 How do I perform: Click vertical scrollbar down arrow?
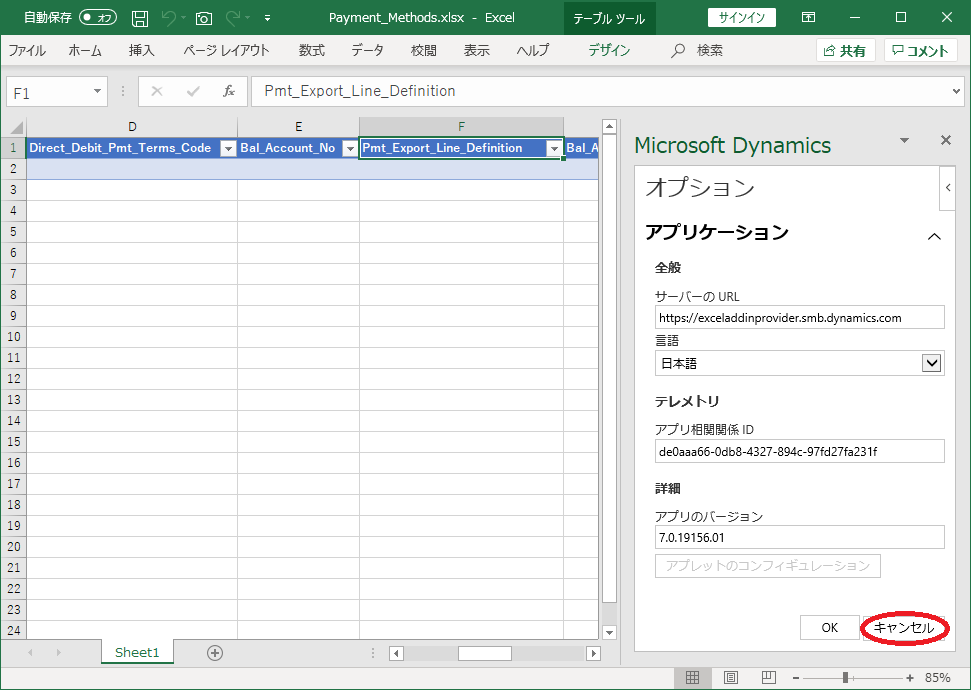pos(609,632)
